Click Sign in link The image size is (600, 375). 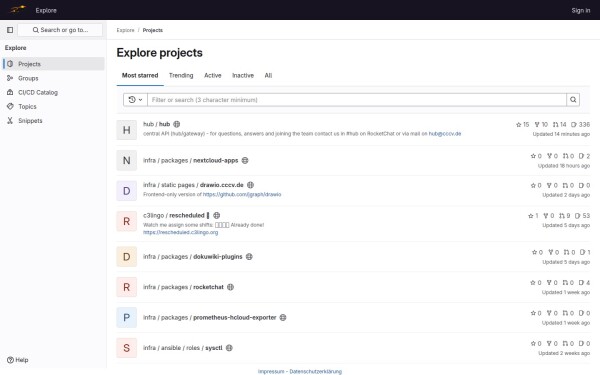(x=580, y=10)
